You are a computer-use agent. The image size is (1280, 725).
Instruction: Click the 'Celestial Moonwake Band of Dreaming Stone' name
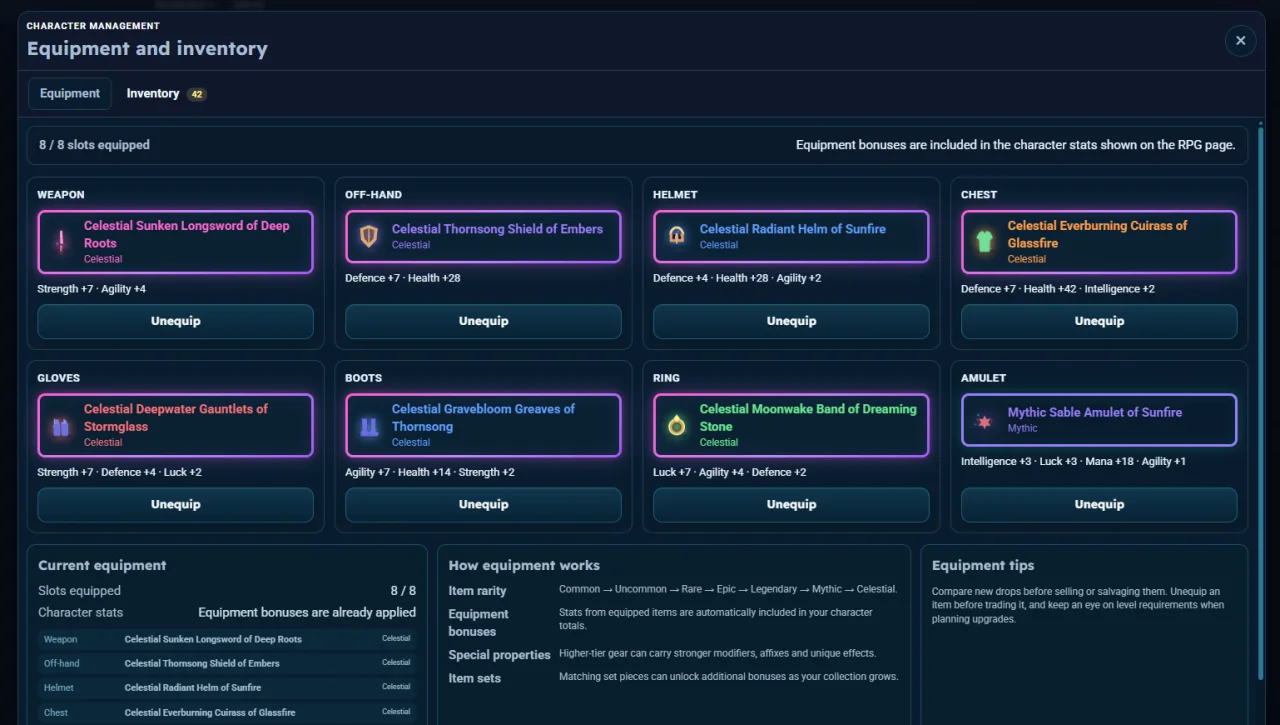[808, 418]
